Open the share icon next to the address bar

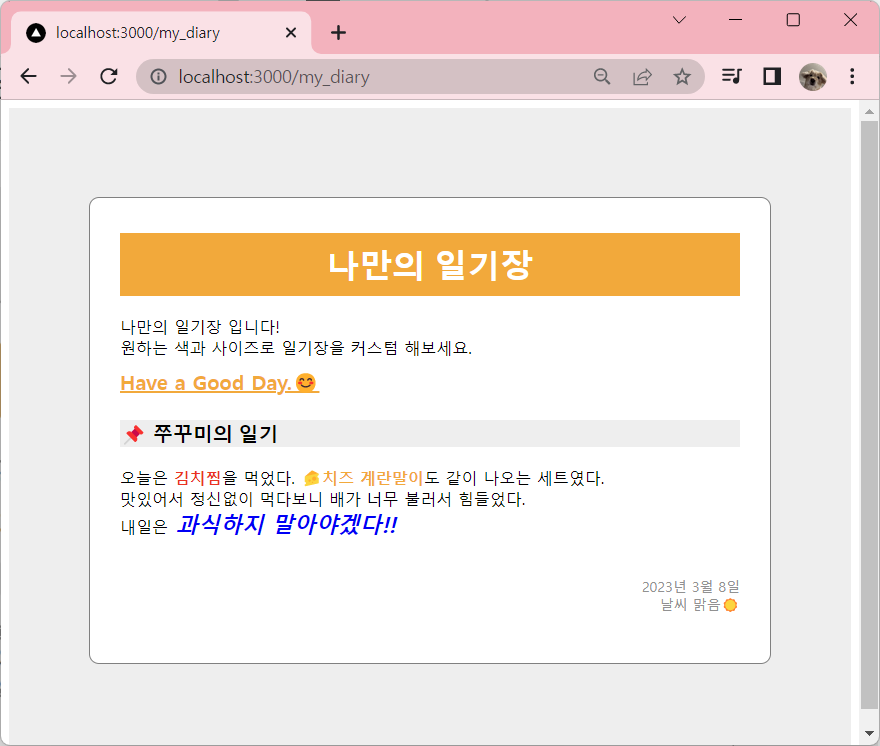(x=642, y=76)
